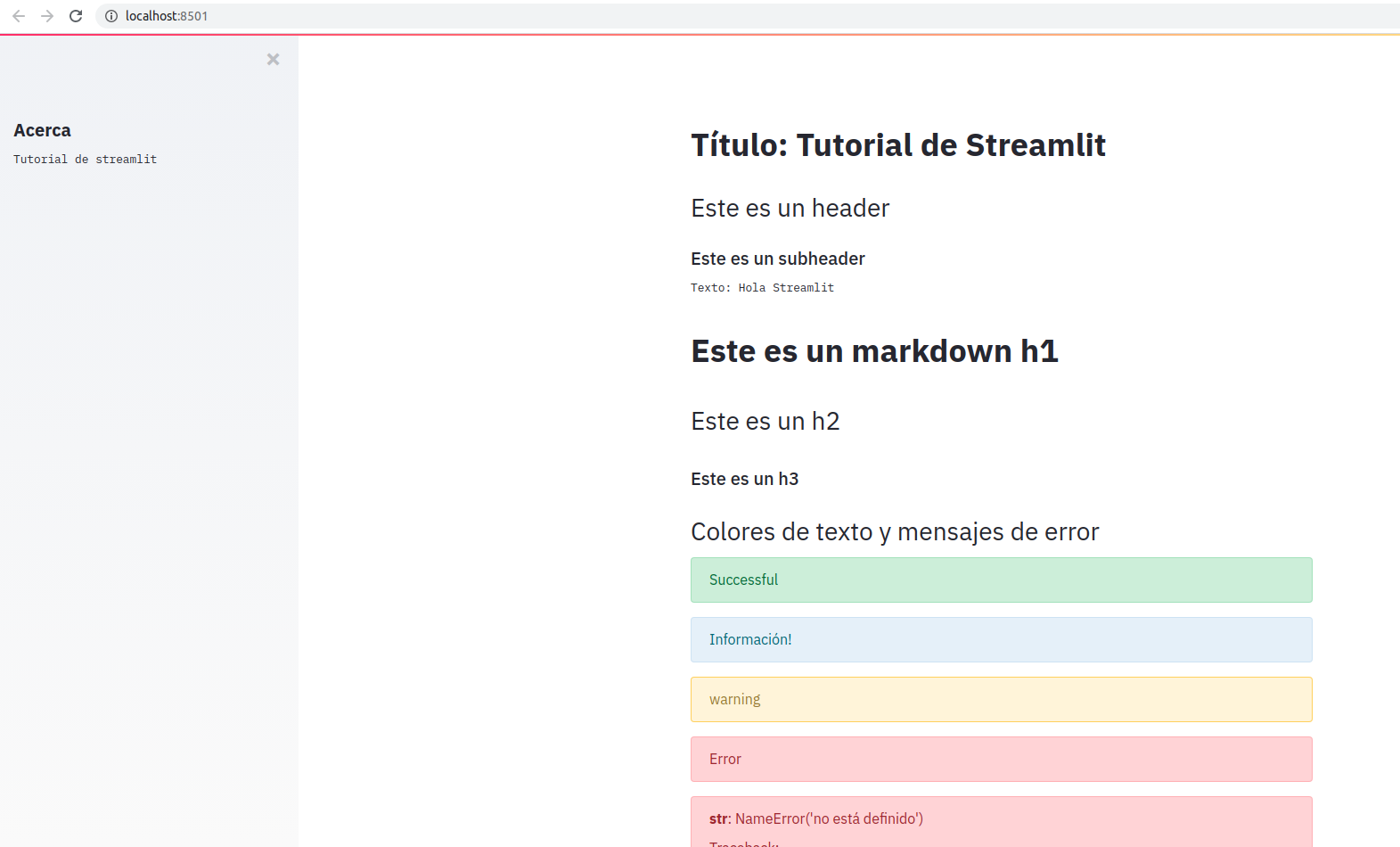The height and width of the screenshot is (847, 1400).
Task: Click the 'Este es un header' heading
Action: 790,208
